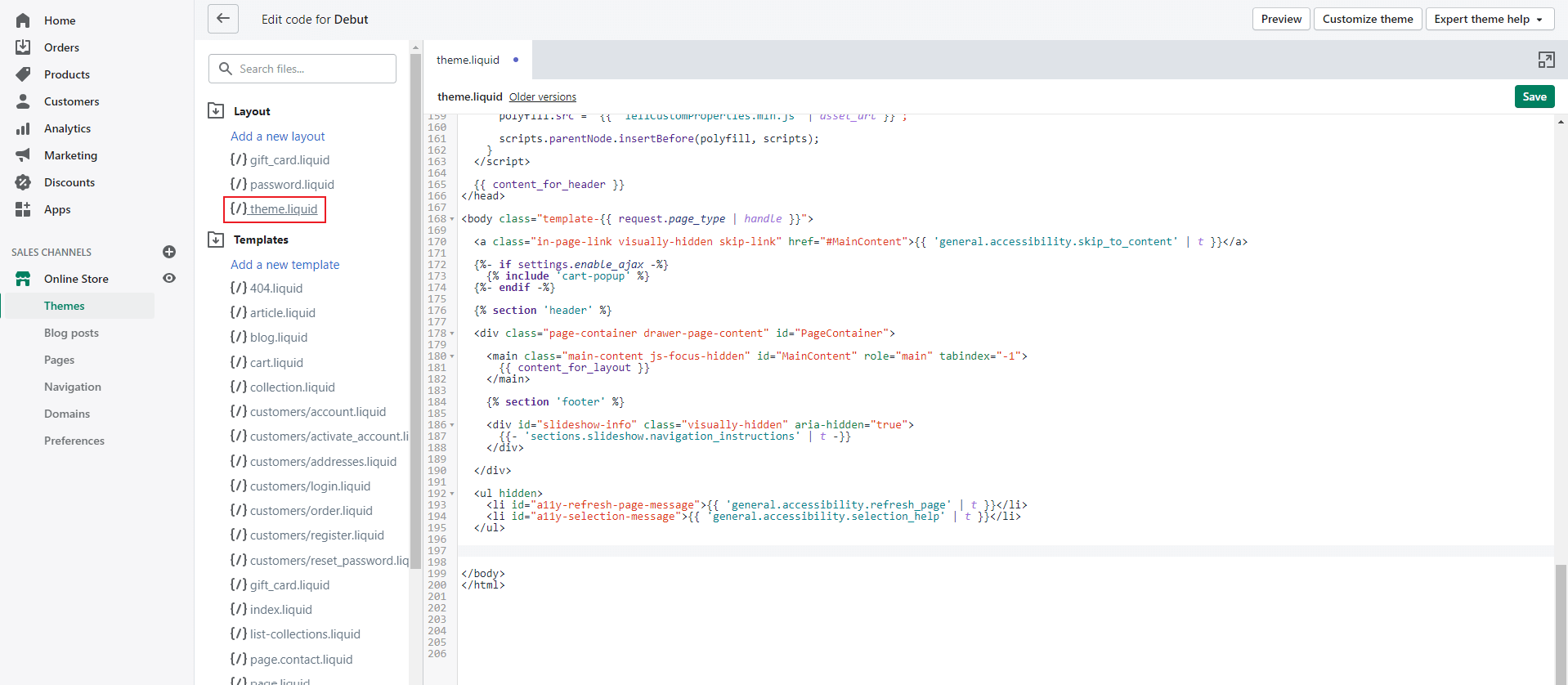This screenshot has width=1568, height=685.
Task: Open Pages section
Action: coord(59,360)
